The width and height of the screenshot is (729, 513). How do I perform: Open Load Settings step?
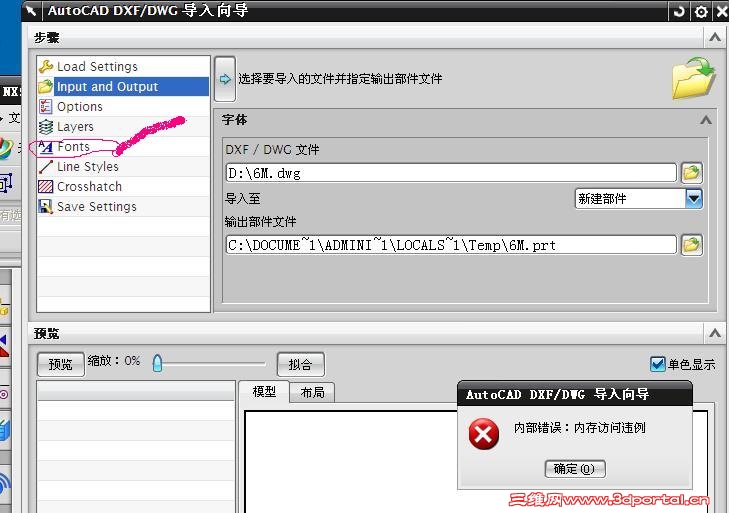tap(123, 67)
